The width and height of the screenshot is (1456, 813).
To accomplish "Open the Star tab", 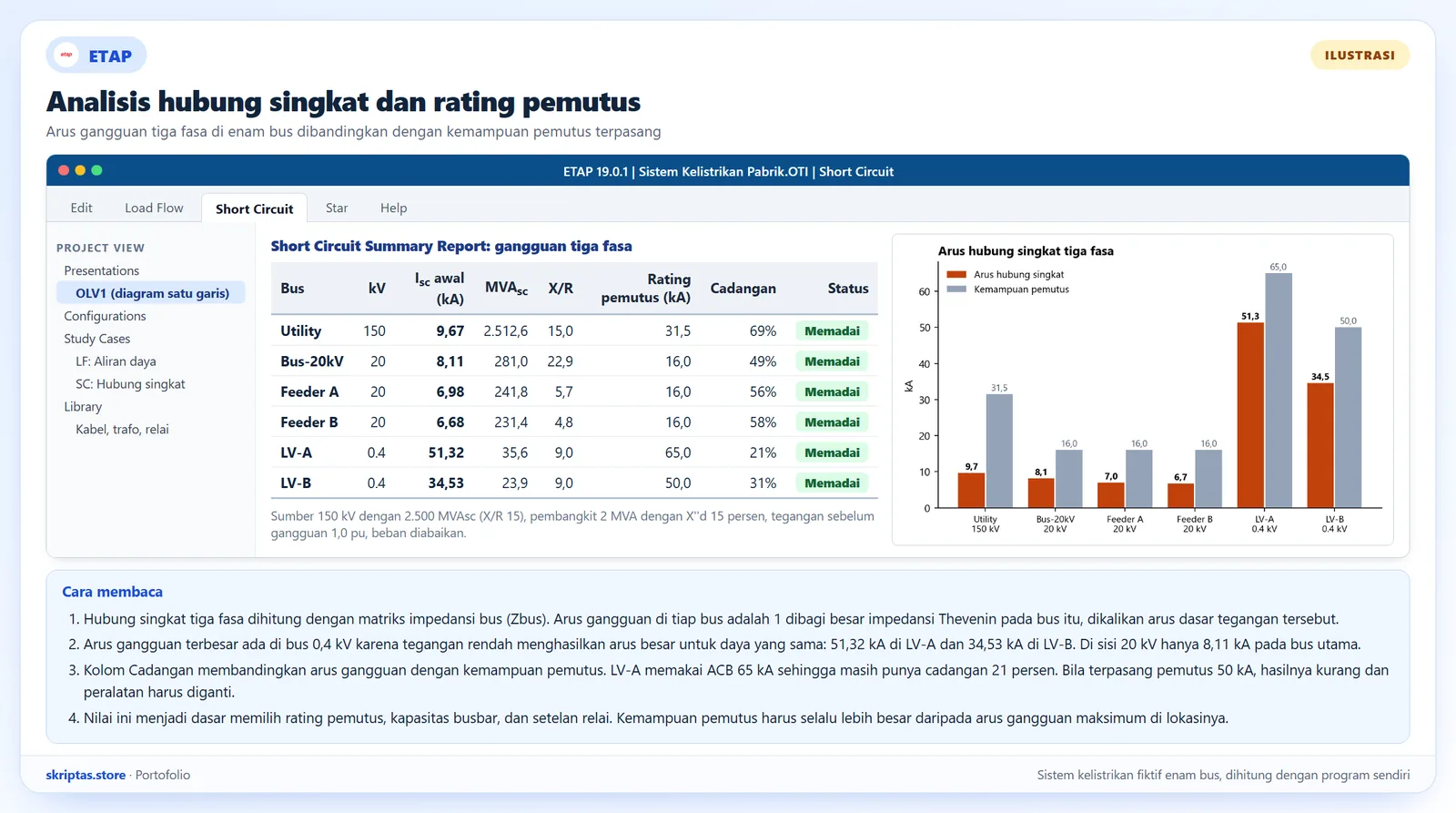I will pos(337,208).
